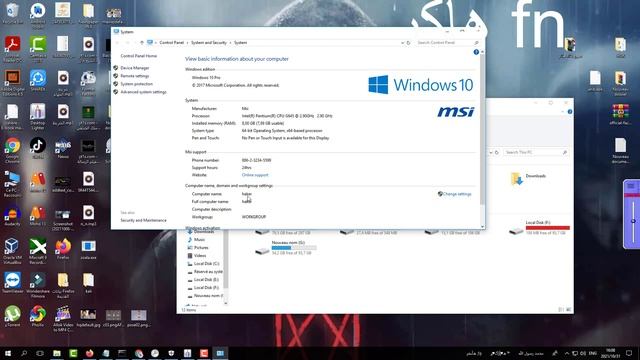Screen dimensions: 640x360
Task: Open Adobe Digital Editions desktop icon
Action: [12, 83]
